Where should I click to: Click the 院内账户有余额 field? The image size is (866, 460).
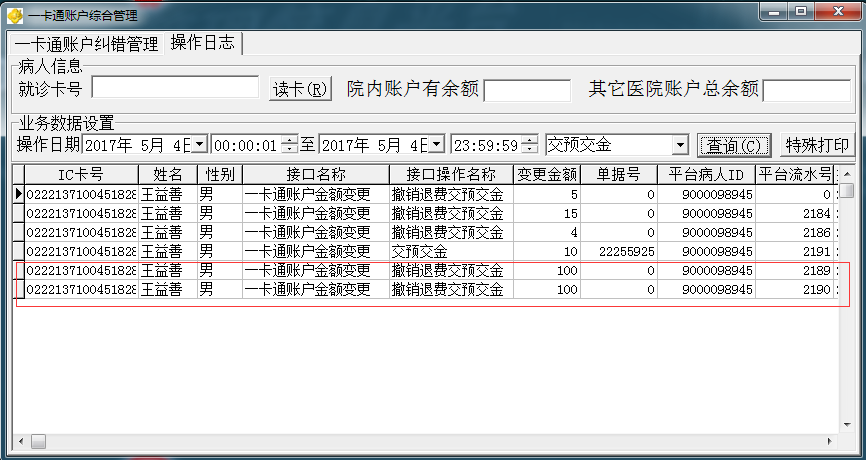[527, 91]
